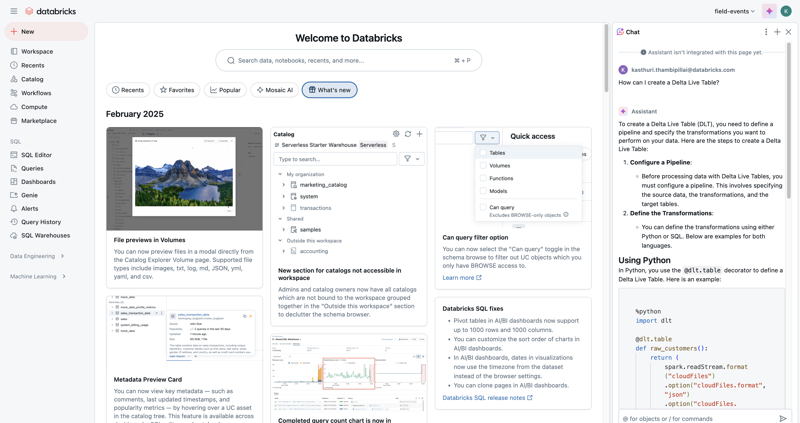Click the Info icon beside Excludes BROWSE-only objects
Image resolution: width=800 pixels, height=423 pixels.
pyautogui.click(x=566, y=215)
